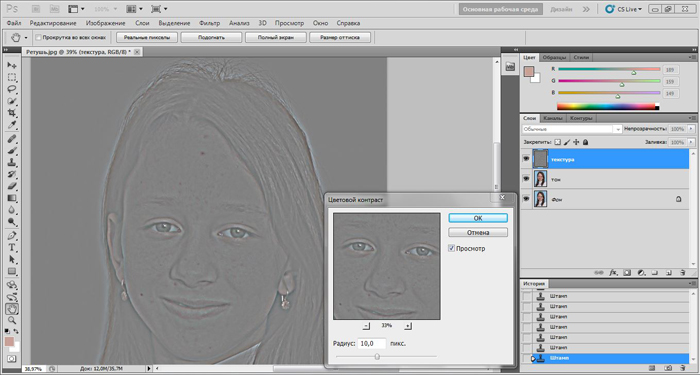Select the Clone Stamp tool
The width and height of the screenshot is (700, 375).
[x=12, y=162]
